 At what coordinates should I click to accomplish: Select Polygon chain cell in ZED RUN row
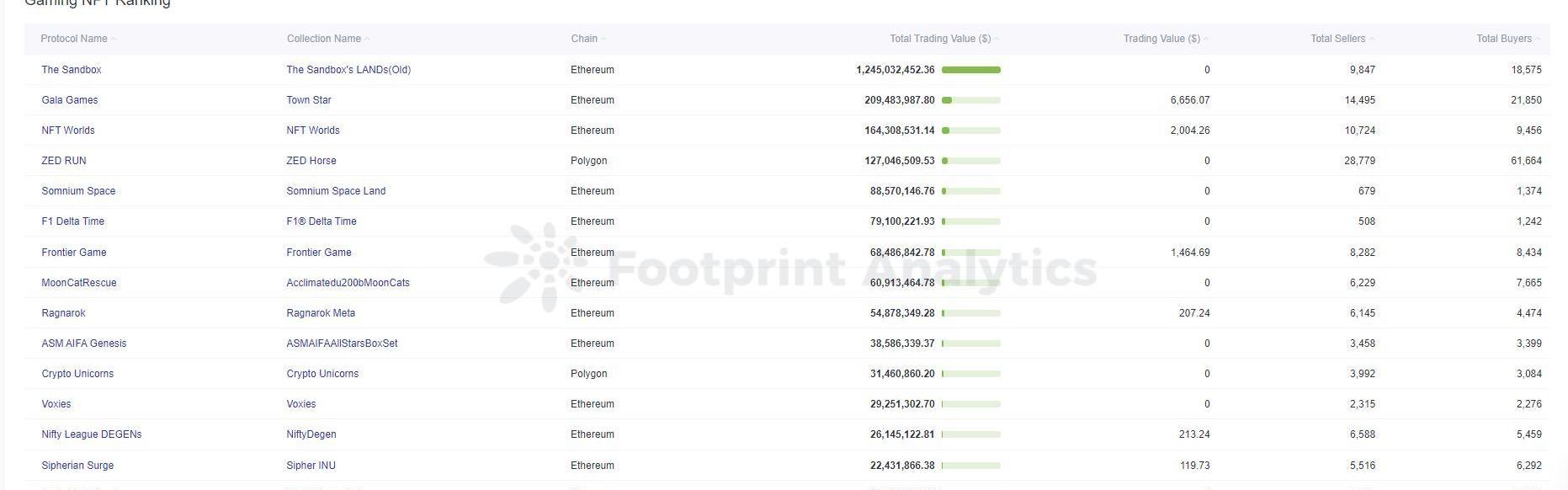[x=588, y=161]
